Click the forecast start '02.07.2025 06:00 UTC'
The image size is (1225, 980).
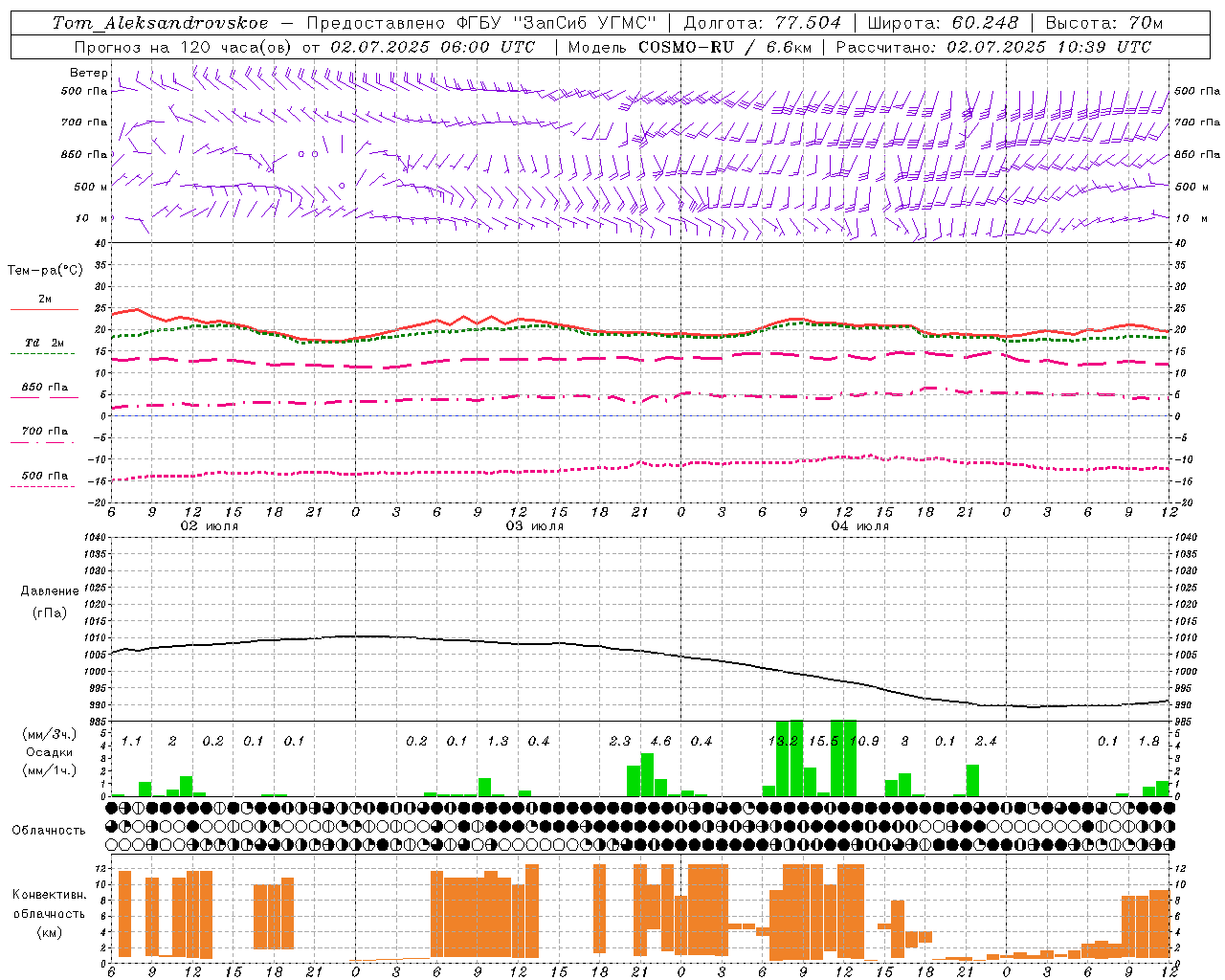coord(433,47)
